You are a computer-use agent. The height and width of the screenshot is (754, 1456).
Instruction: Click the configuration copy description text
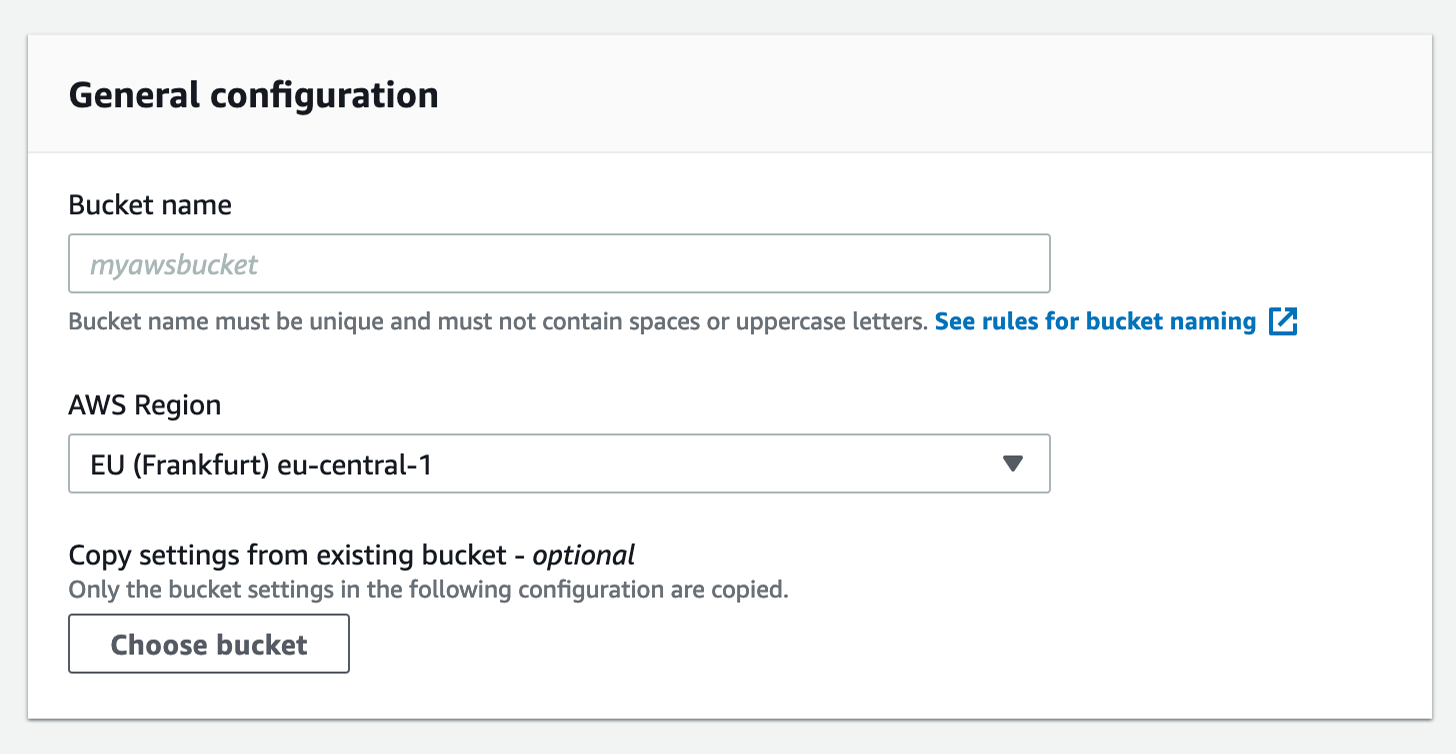[x=428, y=589]
